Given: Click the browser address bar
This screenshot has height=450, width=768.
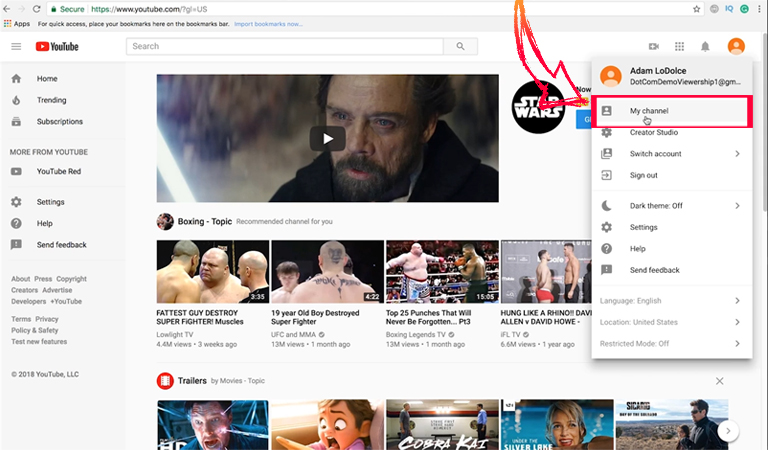Looking at the screenshot, I should 375,9.
